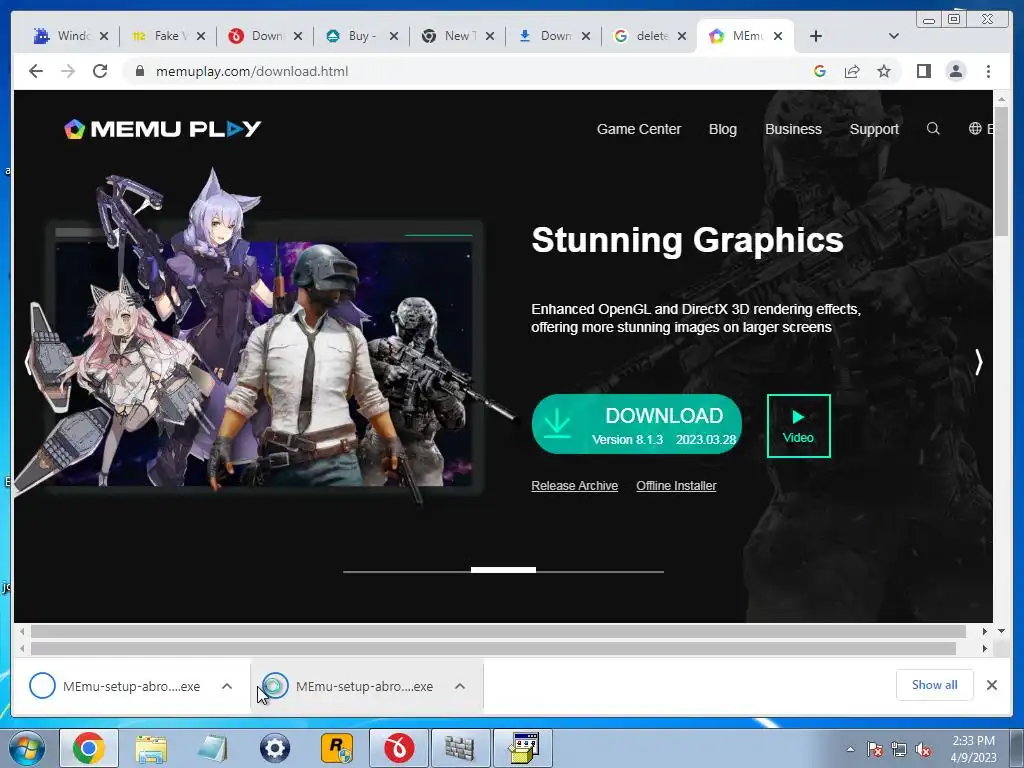Go back to the previous page
Screen dimensions: 1024x768
click(x=36, y=71)
